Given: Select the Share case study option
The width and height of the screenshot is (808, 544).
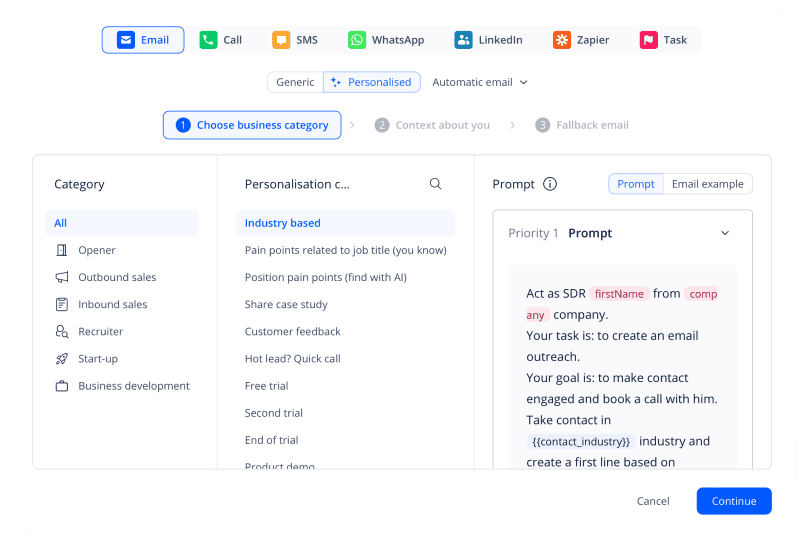Looking at the screenshot, I should tap(286, 304).
